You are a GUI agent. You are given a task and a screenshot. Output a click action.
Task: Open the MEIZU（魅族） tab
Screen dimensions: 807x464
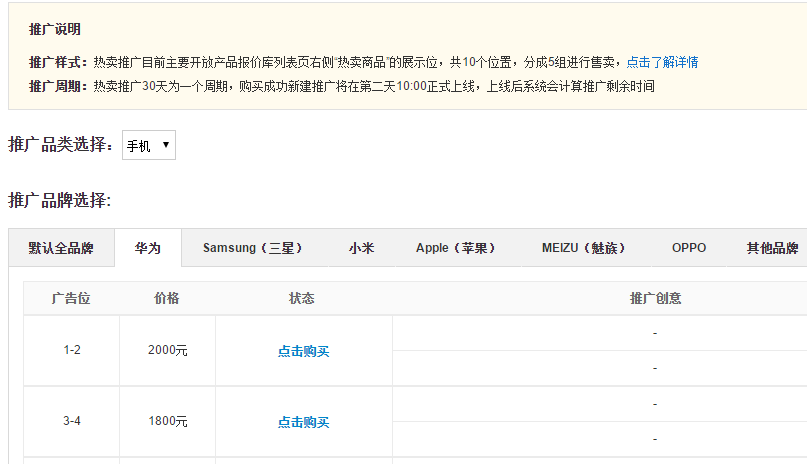click(583, 248)
